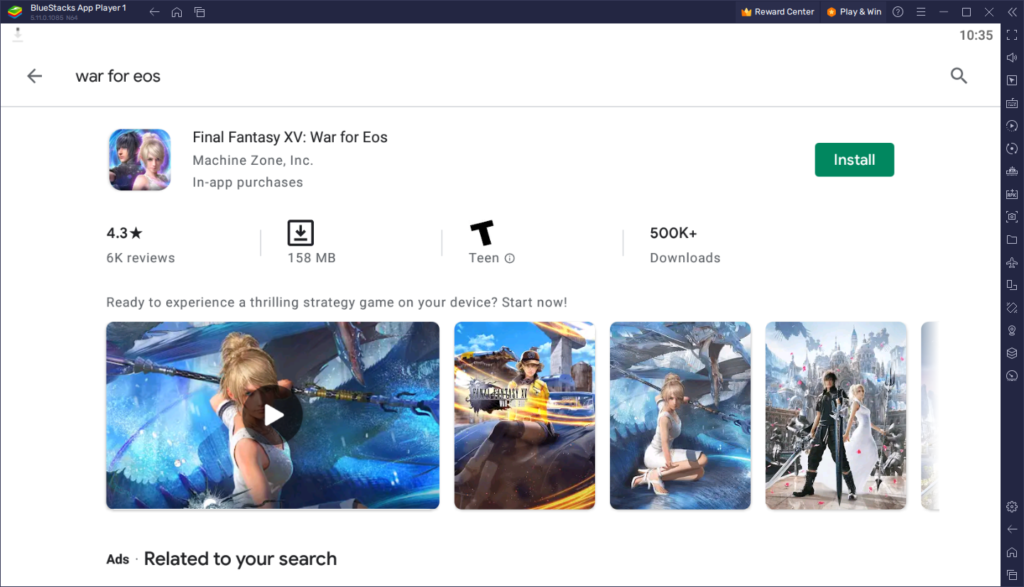View the 6K reviews link
The width and height of the screenshot is (1024, 587).
[x=139, y=257]
